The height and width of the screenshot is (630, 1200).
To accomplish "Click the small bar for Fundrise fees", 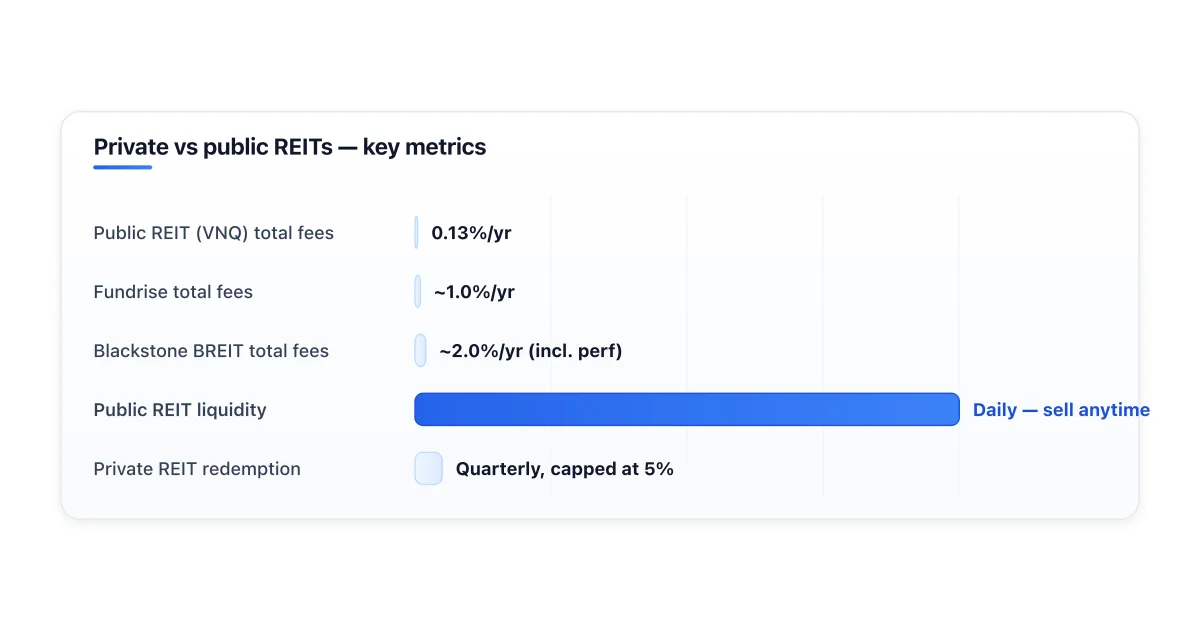I will pos(417,292).
